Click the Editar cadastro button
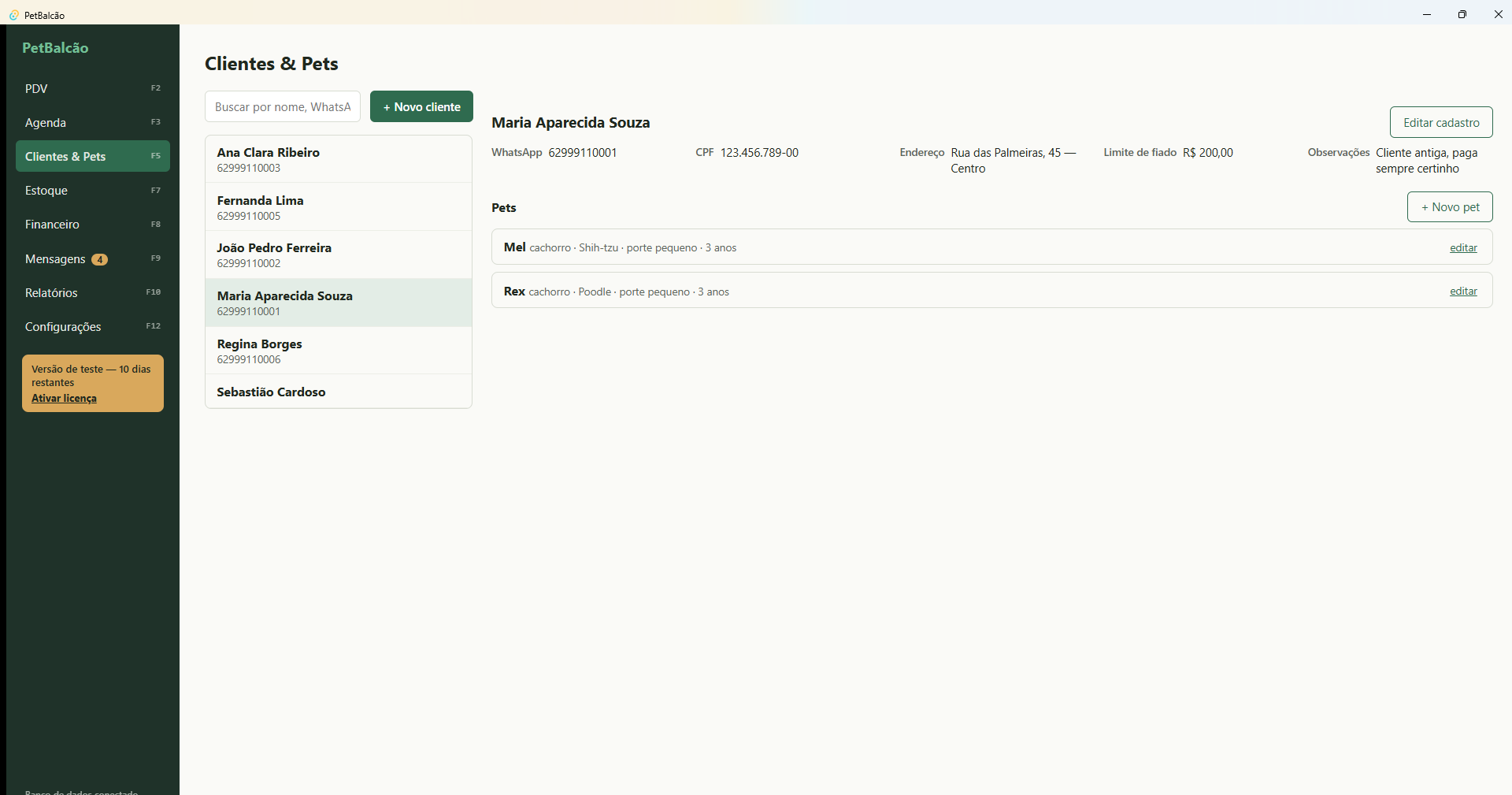This screenshot has width=1512, height=795. point(1441,122)
